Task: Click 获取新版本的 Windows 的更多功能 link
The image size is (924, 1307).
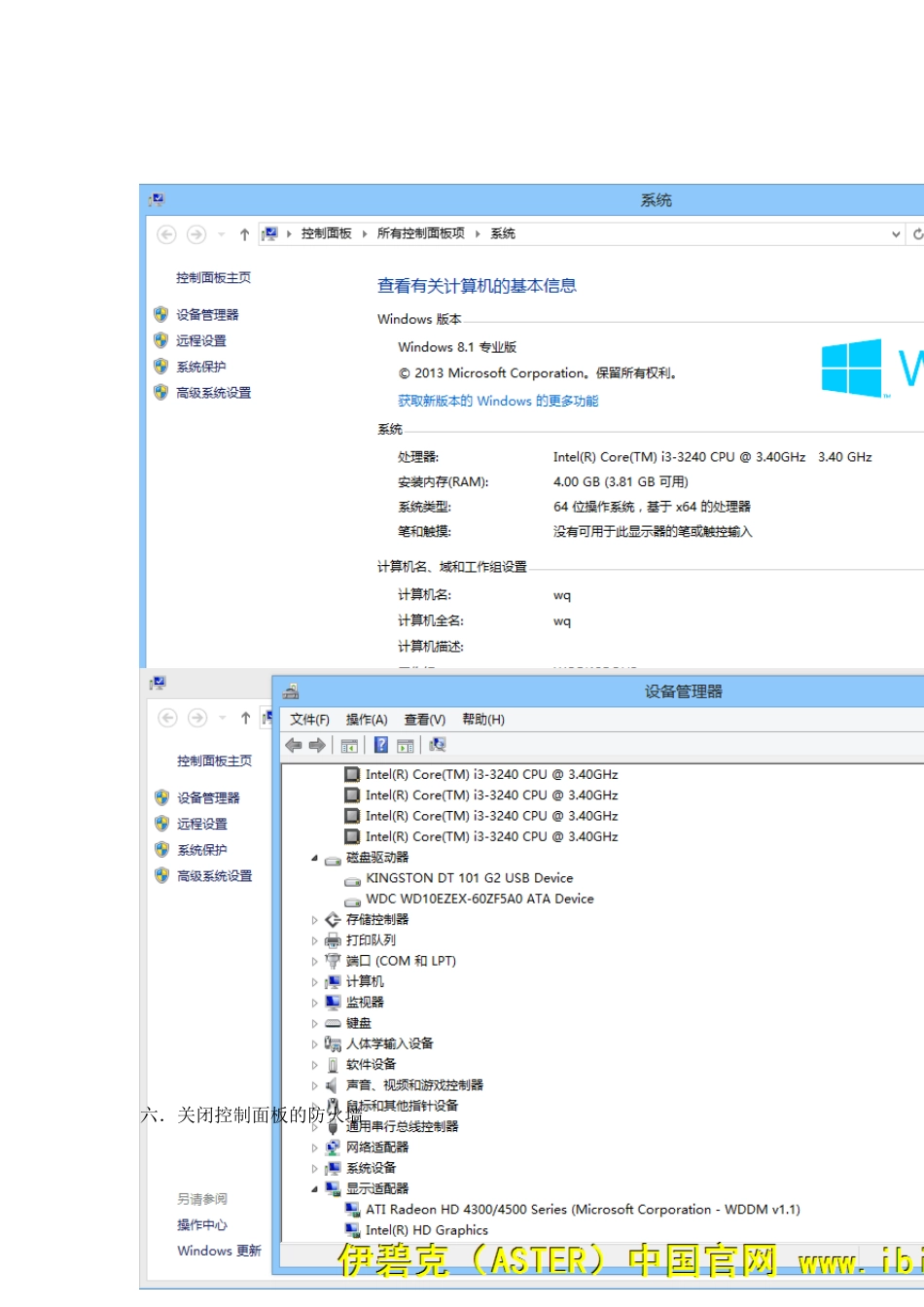Action: point(498,401)
